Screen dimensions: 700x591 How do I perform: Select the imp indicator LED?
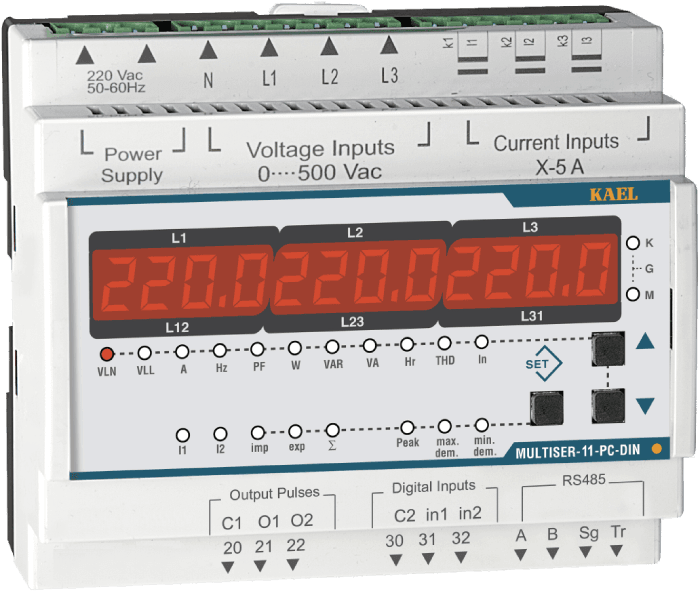[x=258, y=433]
